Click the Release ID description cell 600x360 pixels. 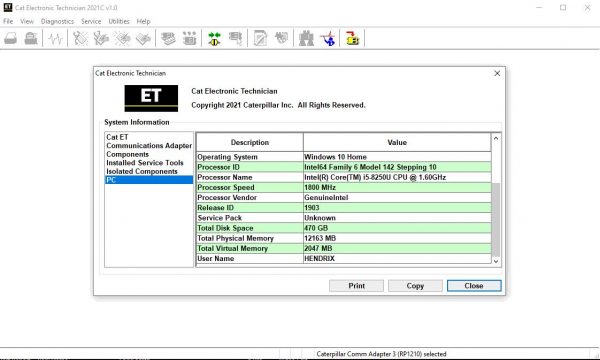pyautogui.click(x=250, y=208)
